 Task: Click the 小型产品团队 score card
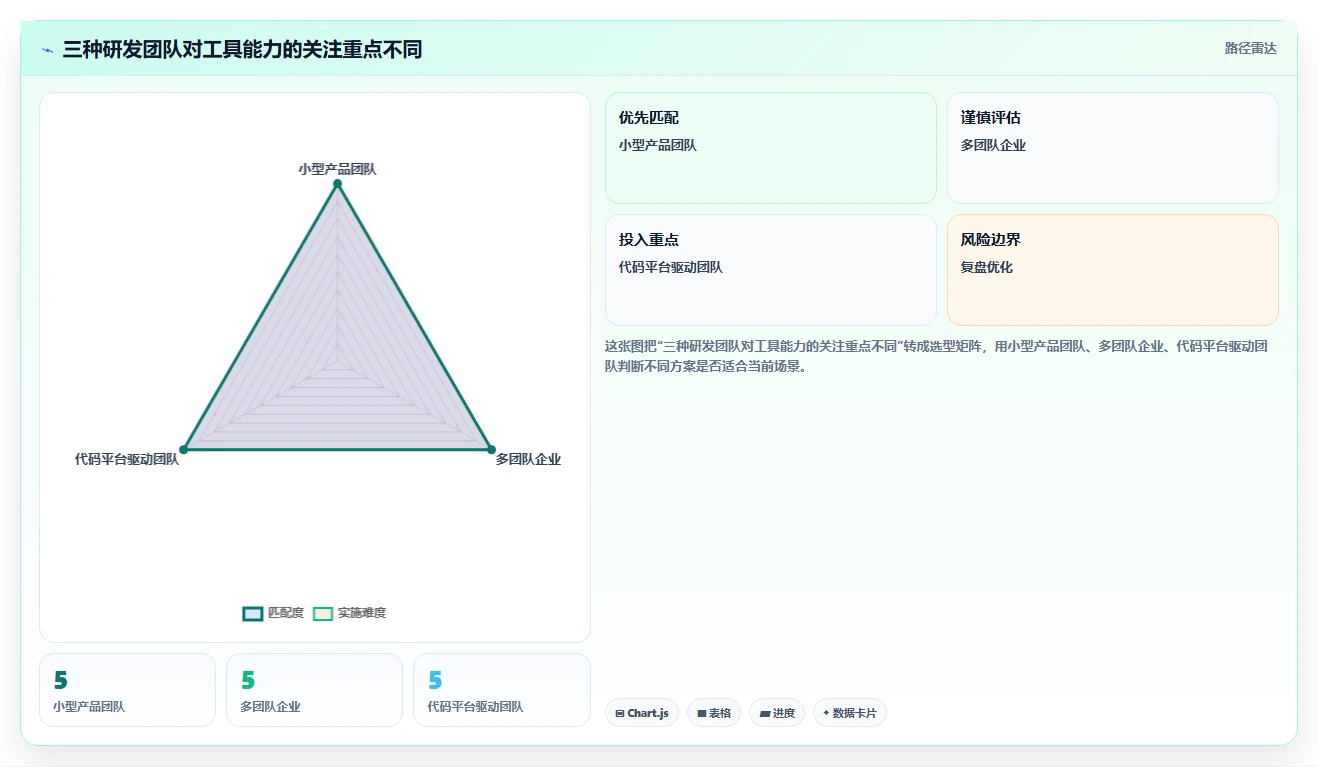127,690
